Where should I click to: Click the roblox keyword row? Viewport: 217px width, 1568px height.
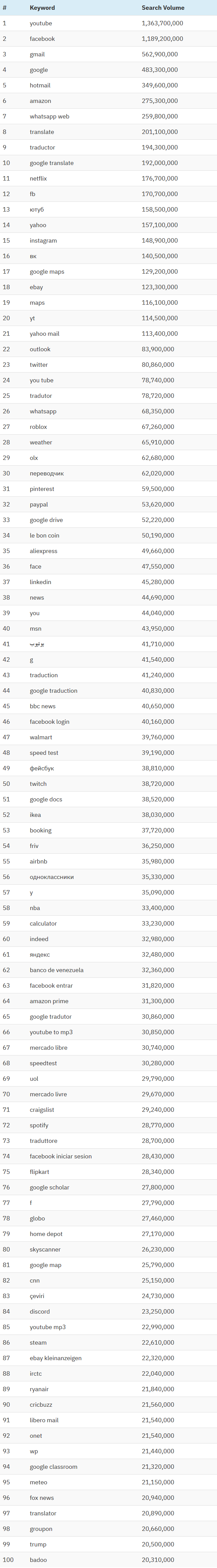[38, 427]
